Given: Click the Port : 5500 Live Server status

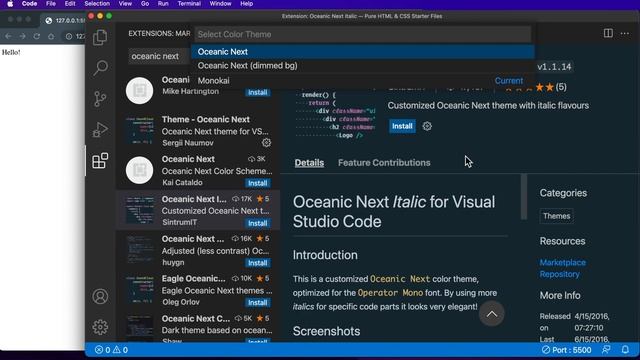Looking at the screenshot, I should [x=566, y=350].
